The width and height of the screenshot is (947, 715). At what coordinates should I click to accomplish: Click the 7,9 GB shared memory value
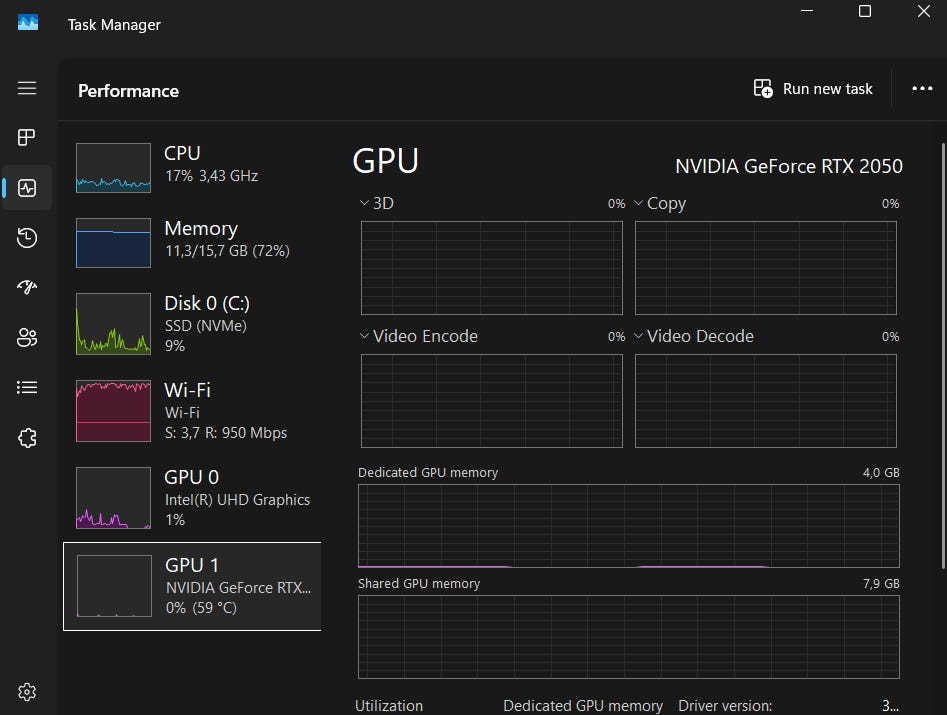(x=881, y=584)
